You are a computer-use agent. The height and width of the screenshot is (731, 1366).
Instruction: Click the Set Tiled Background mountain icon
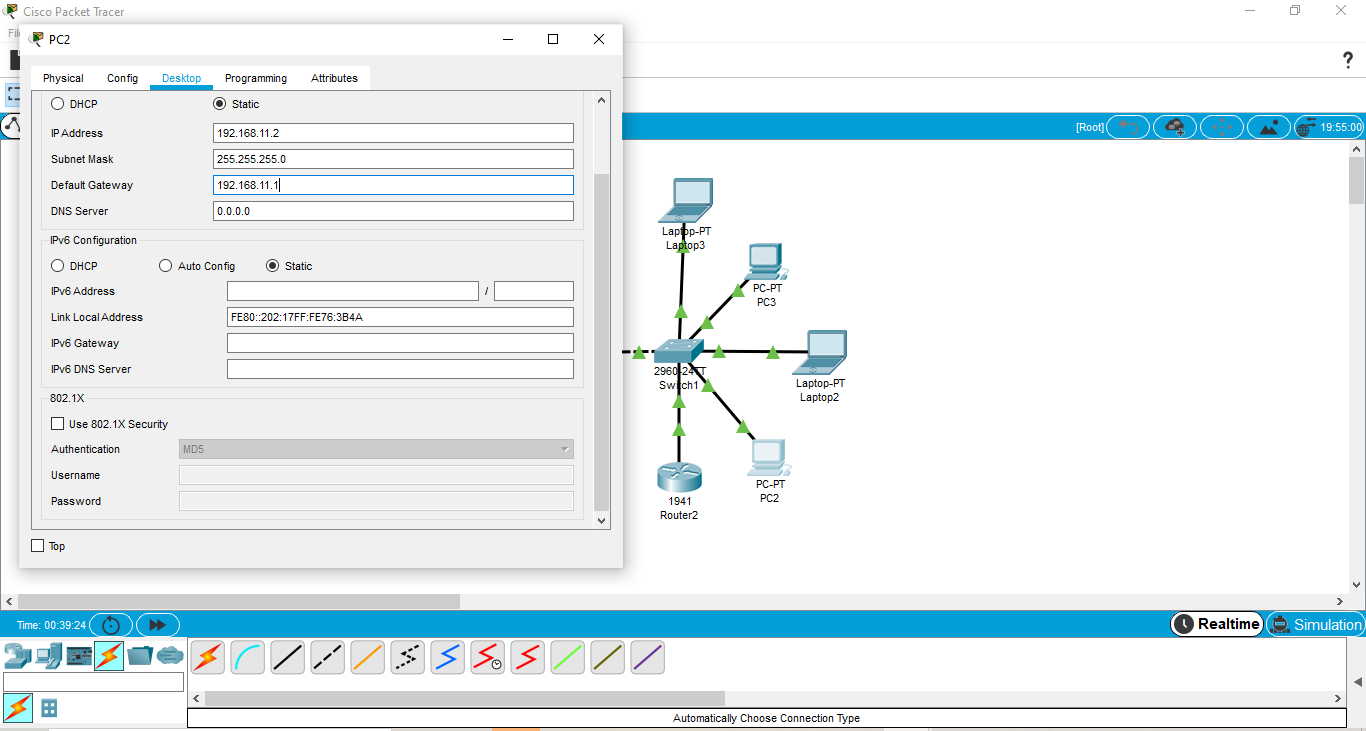[1269, 127]
